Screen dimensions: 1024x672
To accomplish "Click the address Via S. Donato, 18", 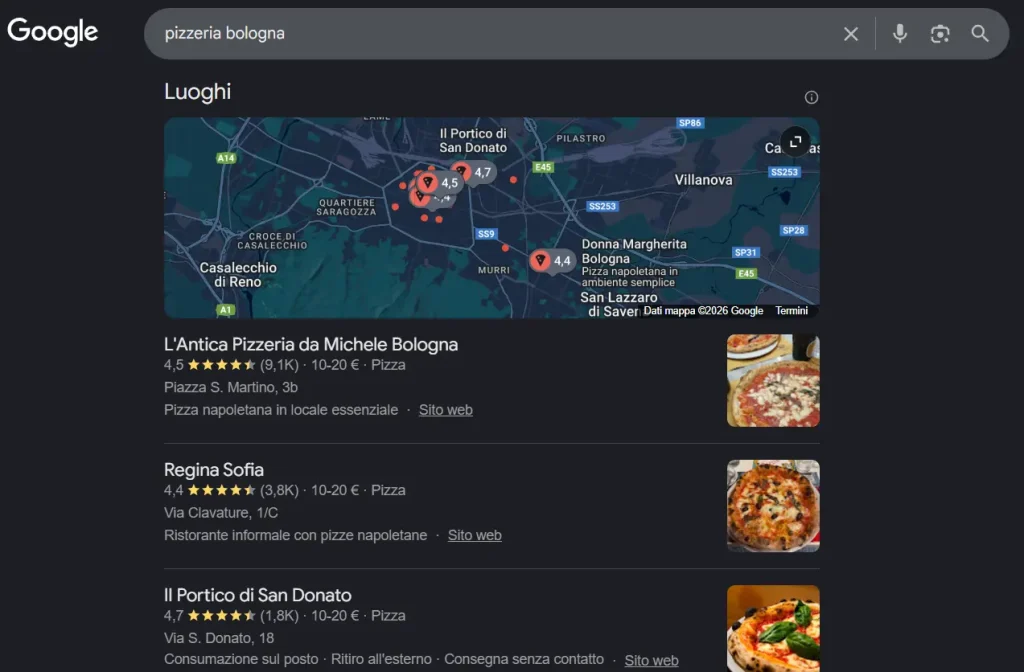I will tap(219, 638).
